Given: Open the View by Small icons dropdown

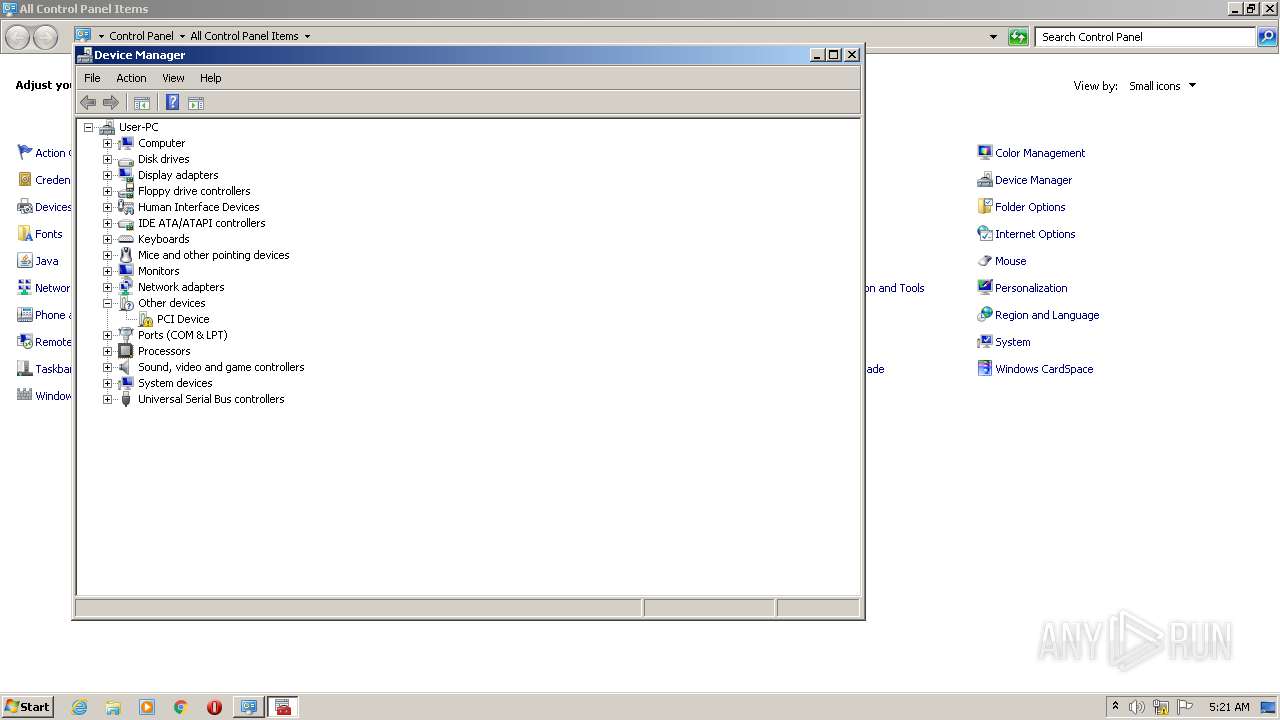Looking at the screenshot, I should 1162,86.
